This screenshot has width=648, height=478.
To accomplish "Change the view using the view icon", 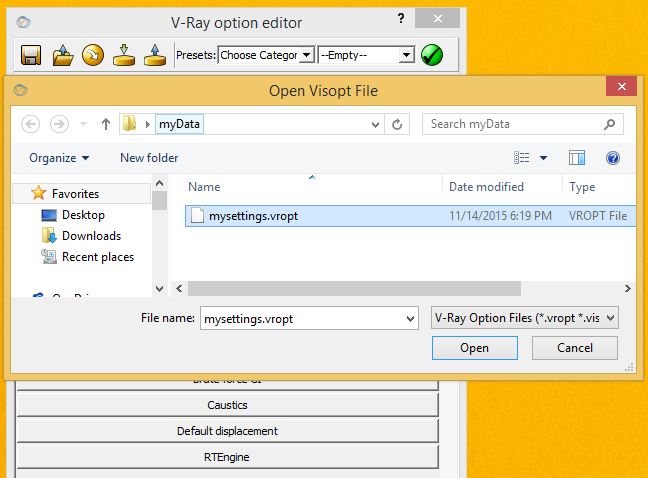I will (x=522, y=158).
